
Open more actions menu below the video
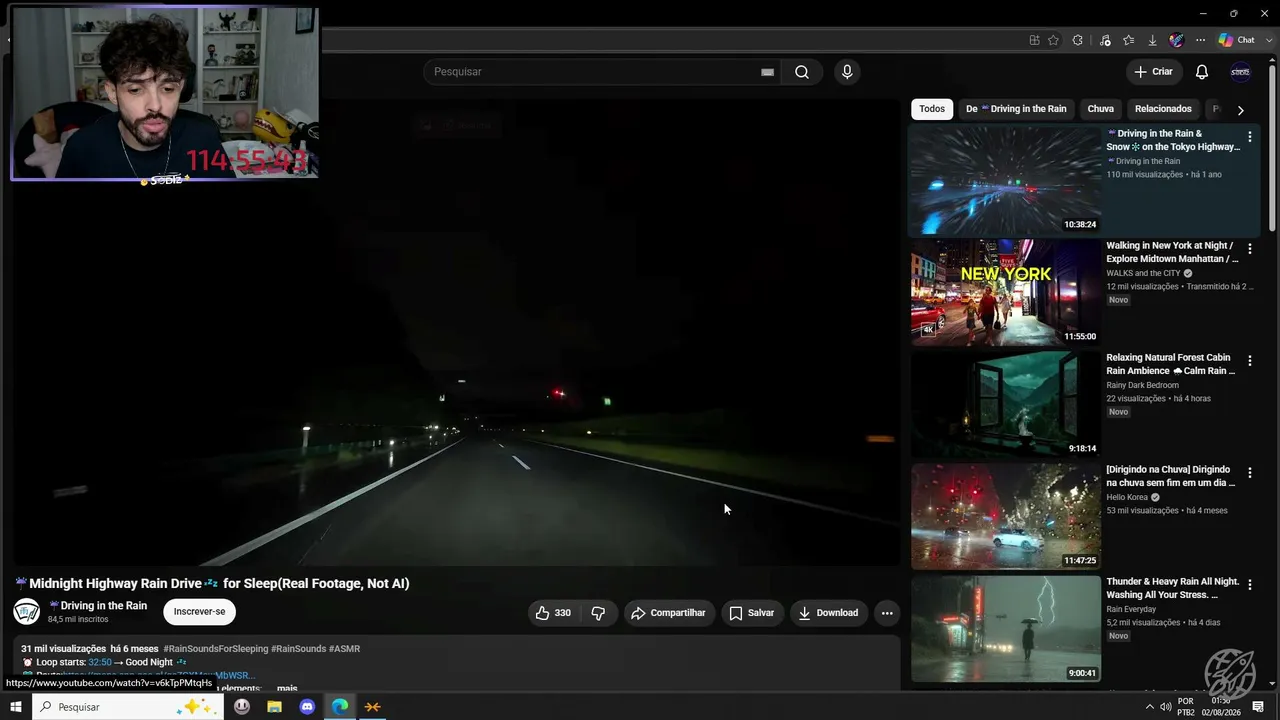pyautogui.click(x=887, y=613)
